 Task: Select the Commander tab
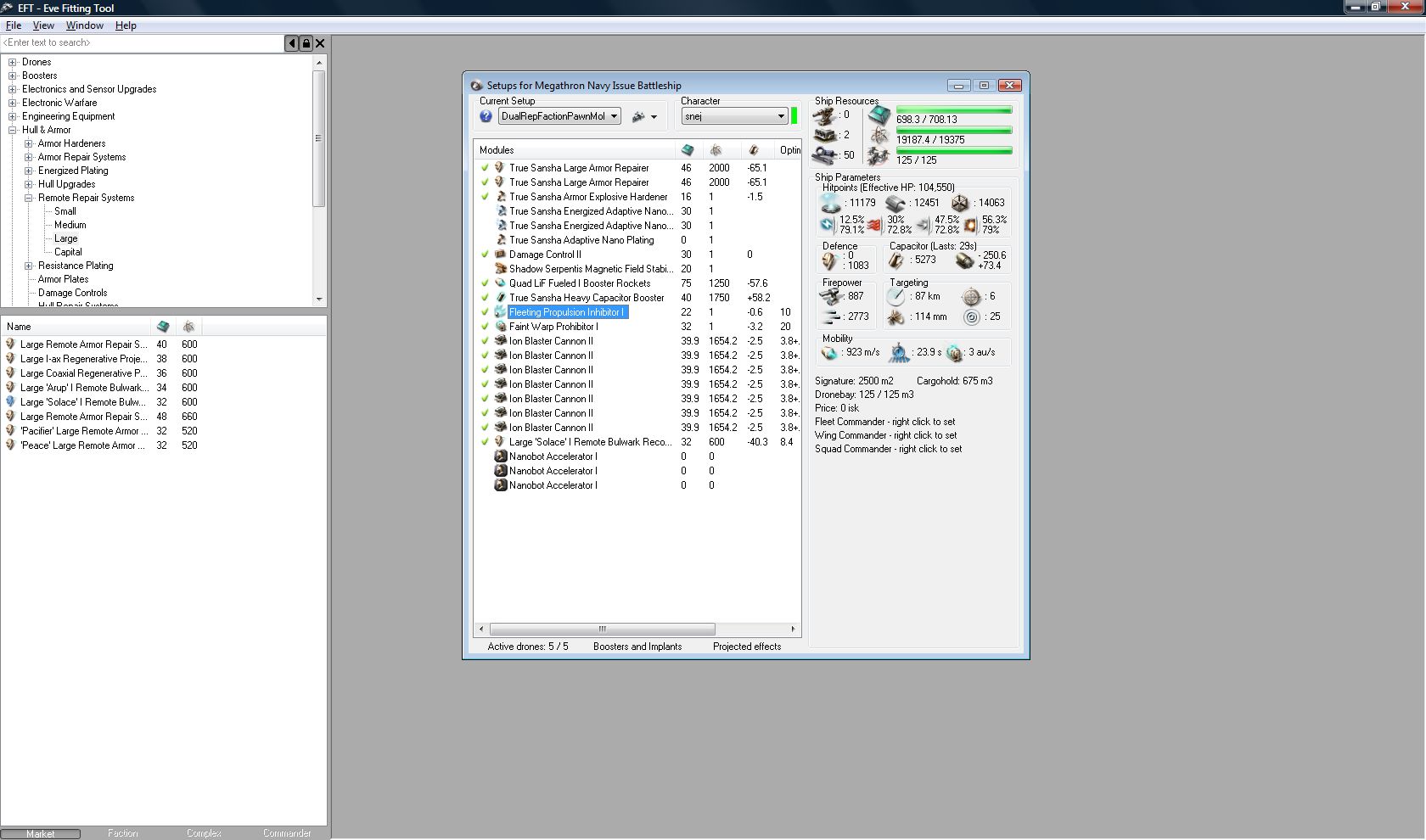[287, 833]
